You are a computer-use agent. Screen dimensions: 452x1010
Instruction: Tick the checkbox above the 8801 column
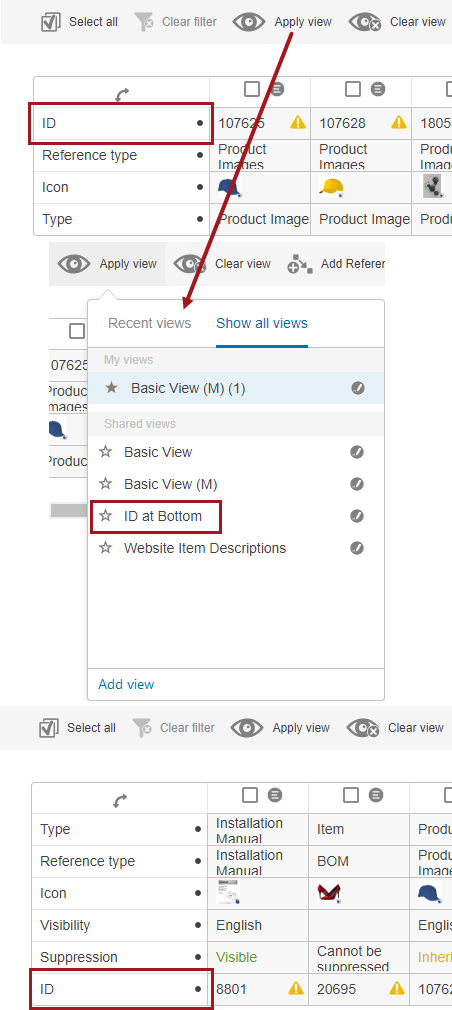(x=250, y=795)
